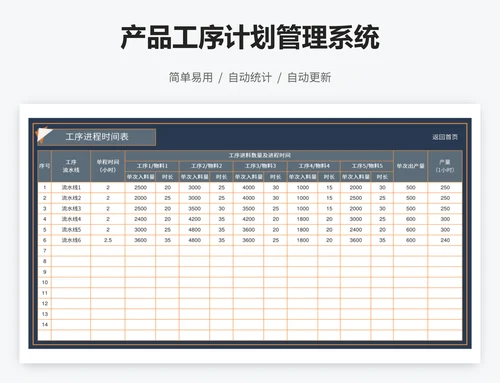
Task: Select the 工序3/物料3 header cell
Action: click(x=260, y=166)
